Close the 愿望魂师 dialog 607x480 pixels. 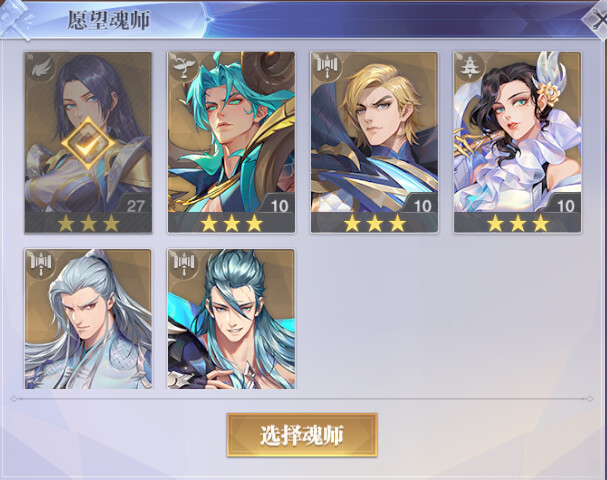(597, 21)
